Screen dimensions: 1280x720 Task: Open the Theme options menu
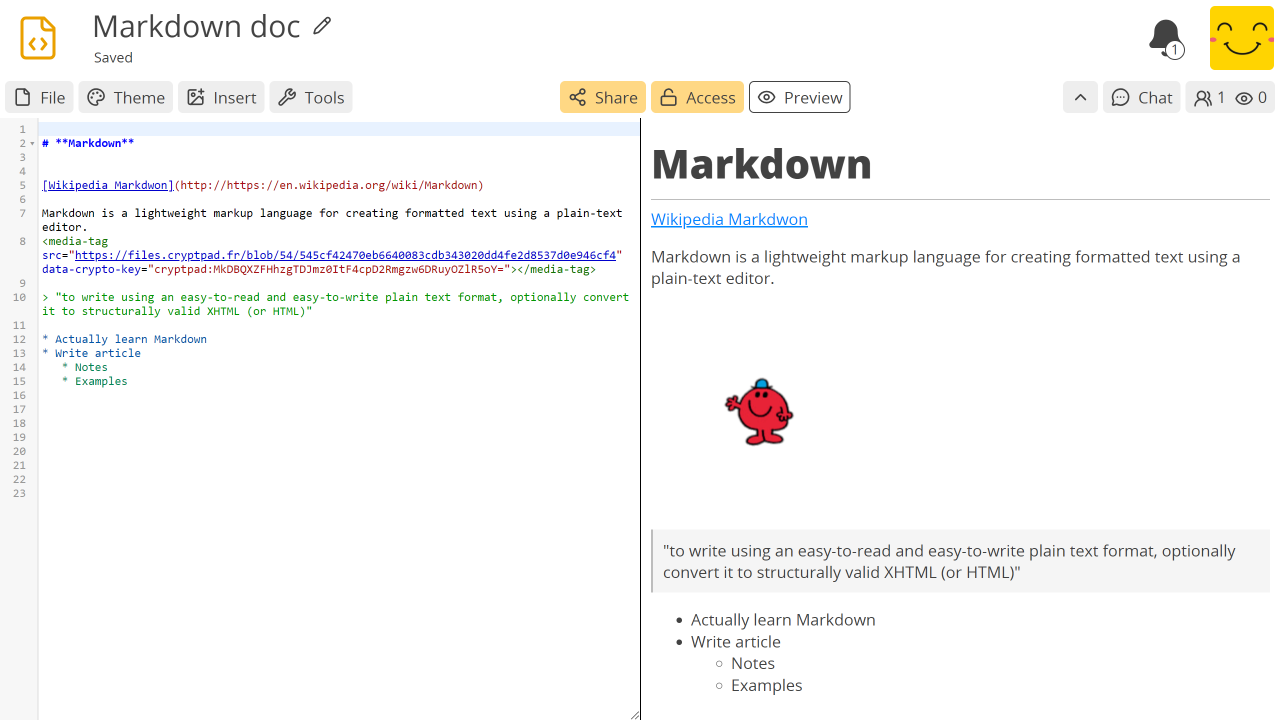coord(125,97)
